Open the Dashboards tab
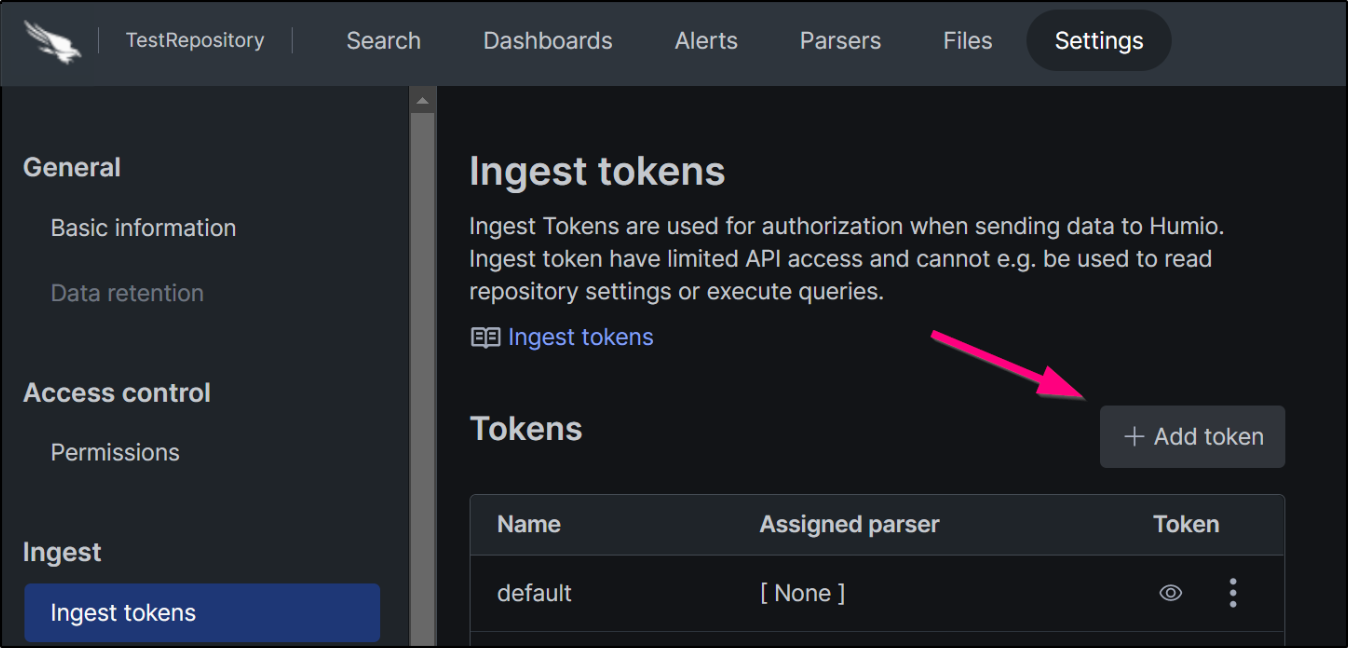The height and width of the screenshot is (648, 1348). [548, 41]
